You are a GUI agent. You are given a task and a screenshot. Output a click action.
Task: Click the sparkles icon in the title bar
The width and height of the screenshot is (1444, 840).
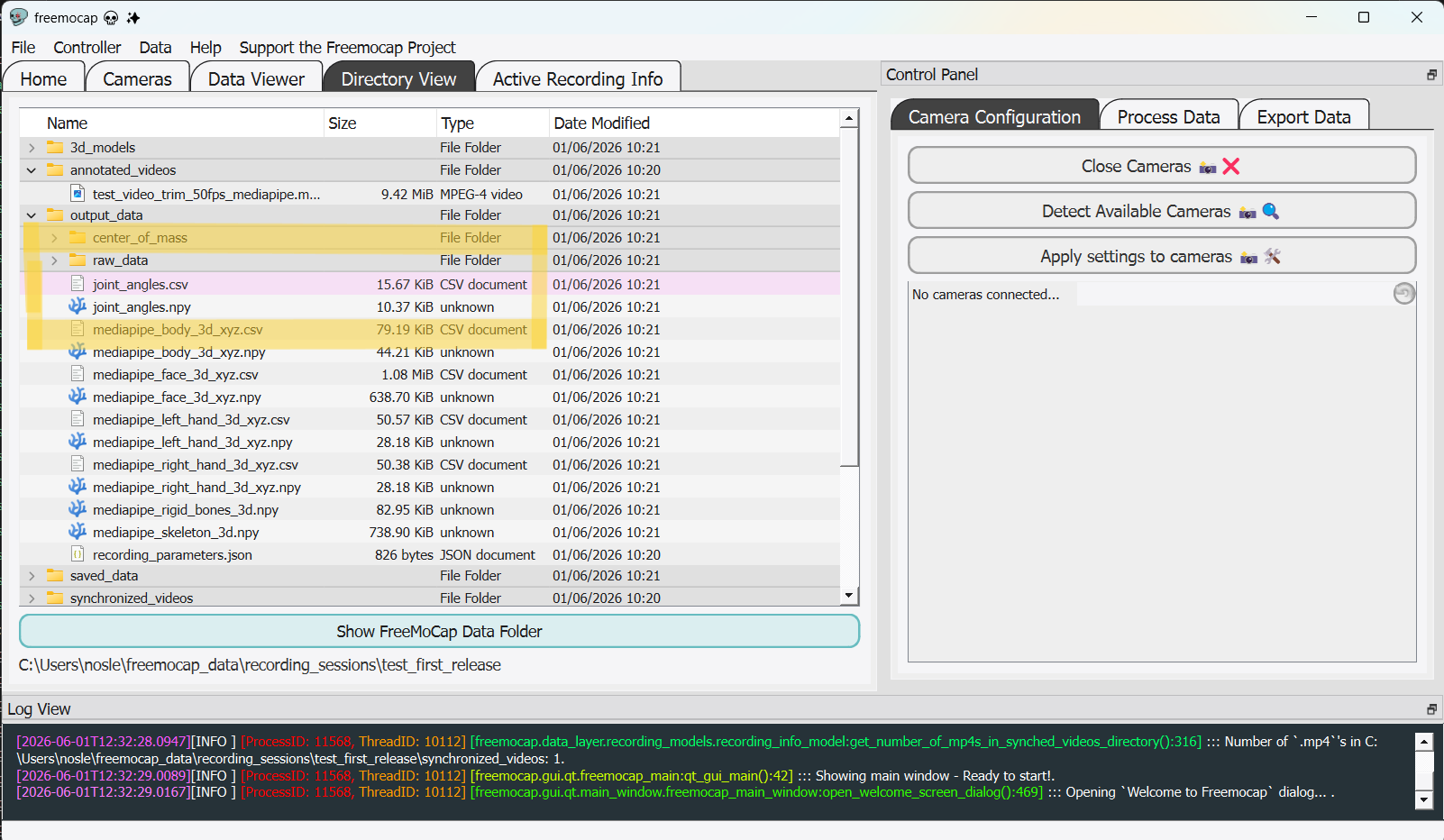click(133, 18)
